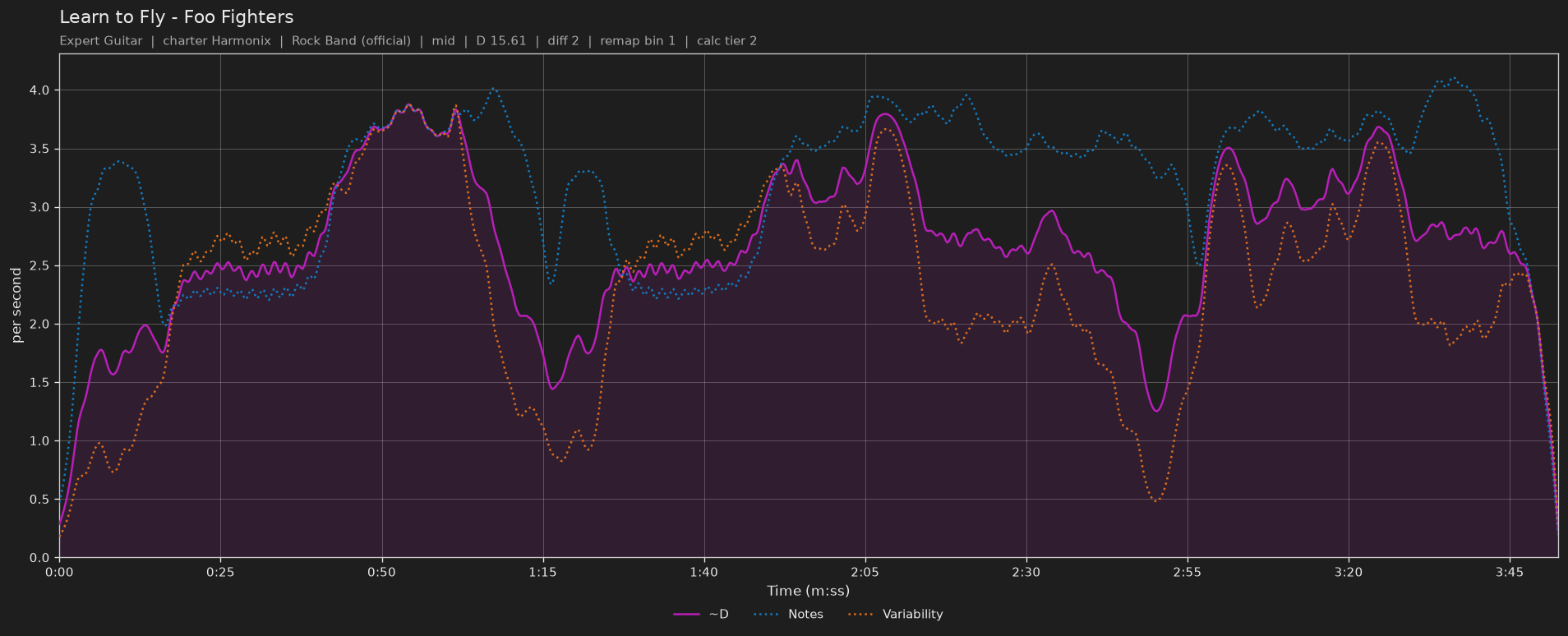The height and width of the screenshot is (636, 1568).
Task: Click the chart title "Learn to Fly - Foo Fighters"
Action: coord(177,17)
